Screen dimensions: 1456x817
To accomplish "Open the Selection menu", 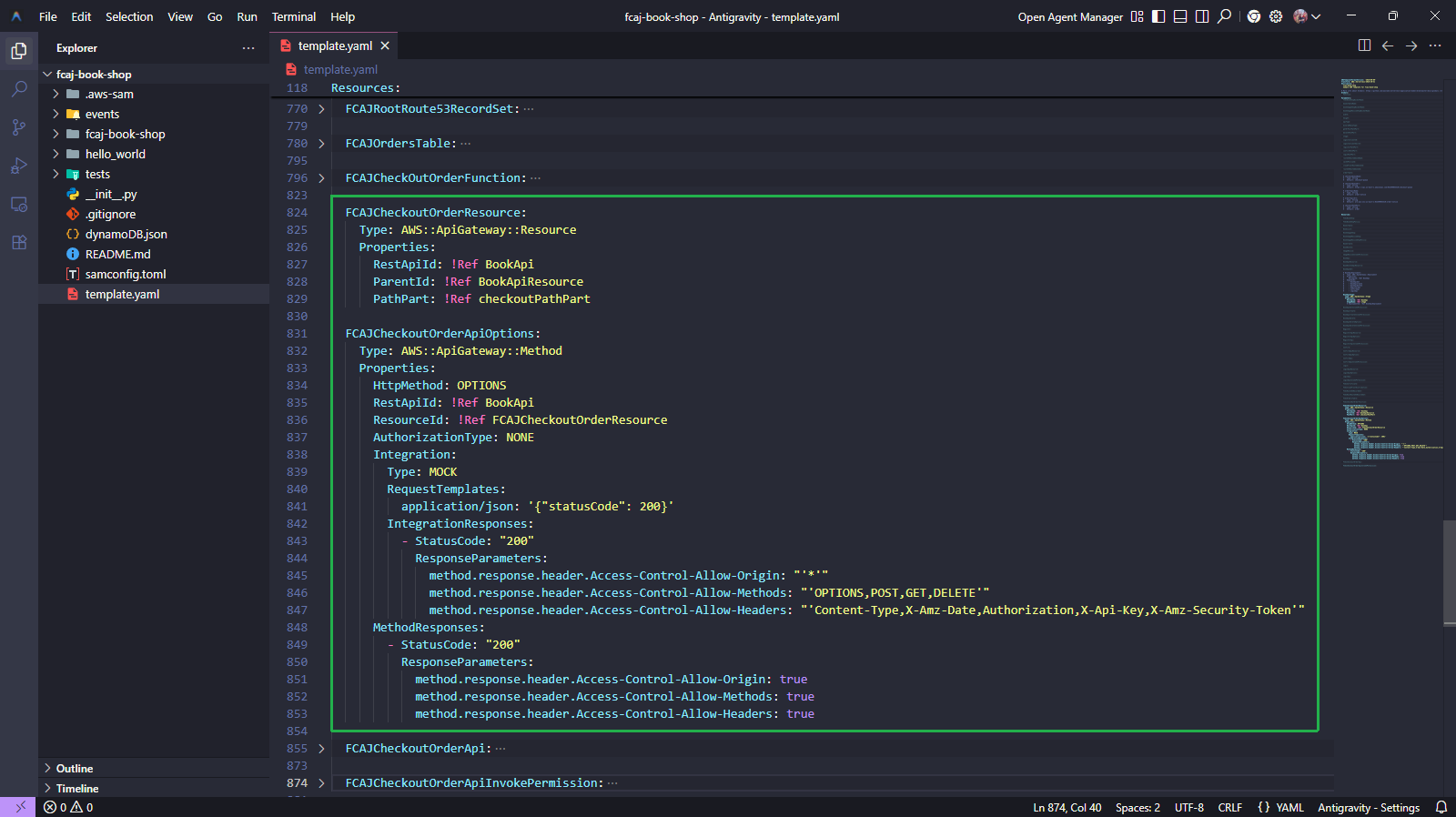I will 129,16.
